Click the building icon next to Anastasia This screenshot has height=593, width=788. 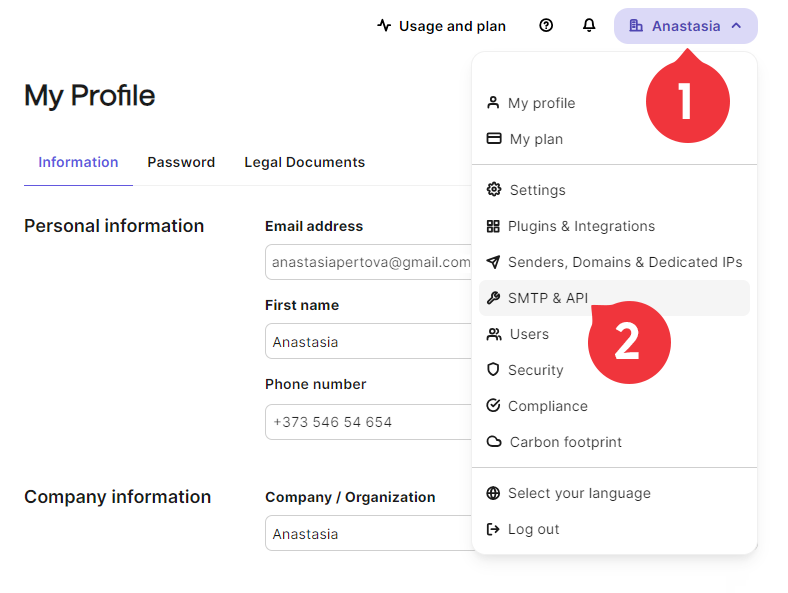click(x=636, y=25)
